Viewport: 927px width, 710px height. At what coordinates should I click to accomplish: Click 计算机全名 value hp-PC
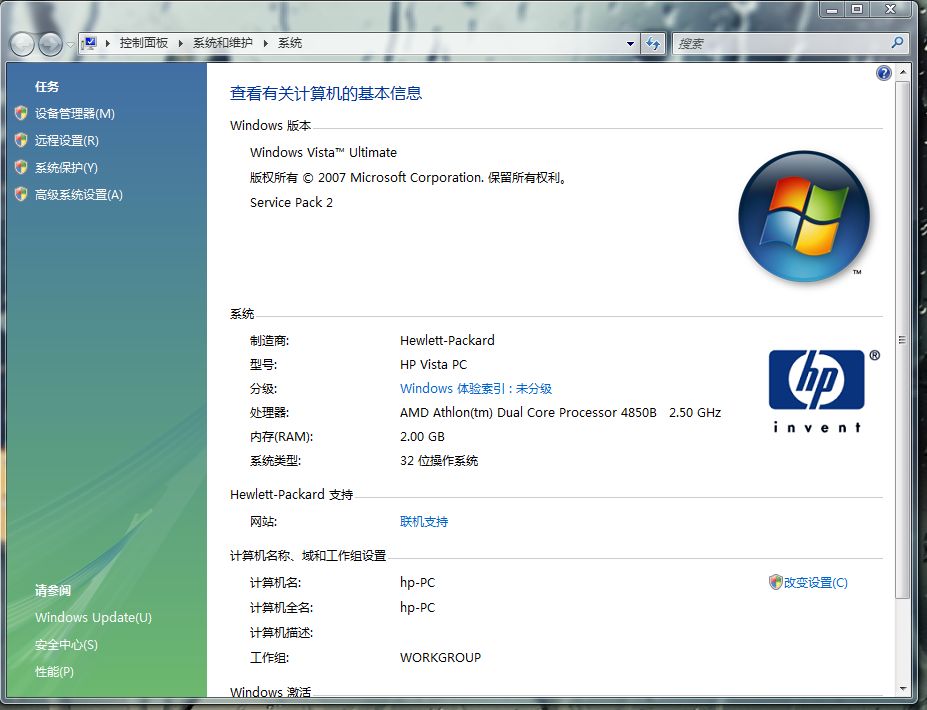[417, 608]
